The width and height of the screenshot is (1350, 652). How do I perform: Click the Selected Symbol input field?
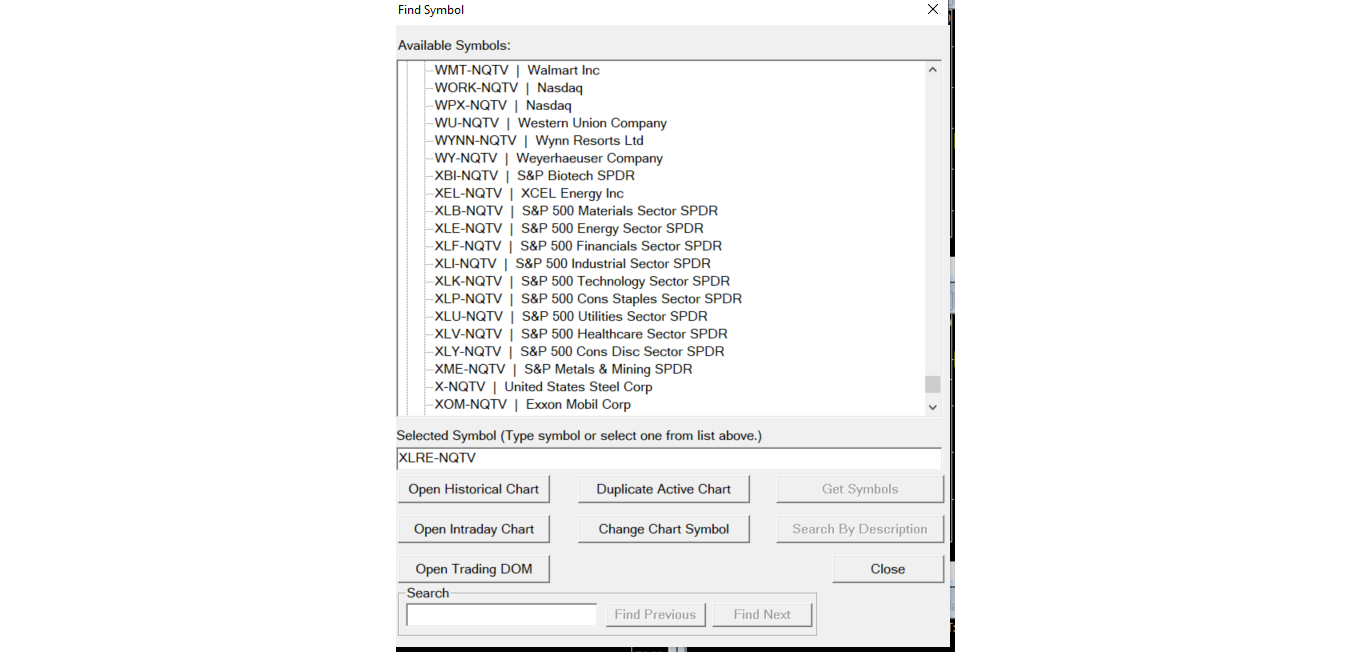tap(669, 458)
